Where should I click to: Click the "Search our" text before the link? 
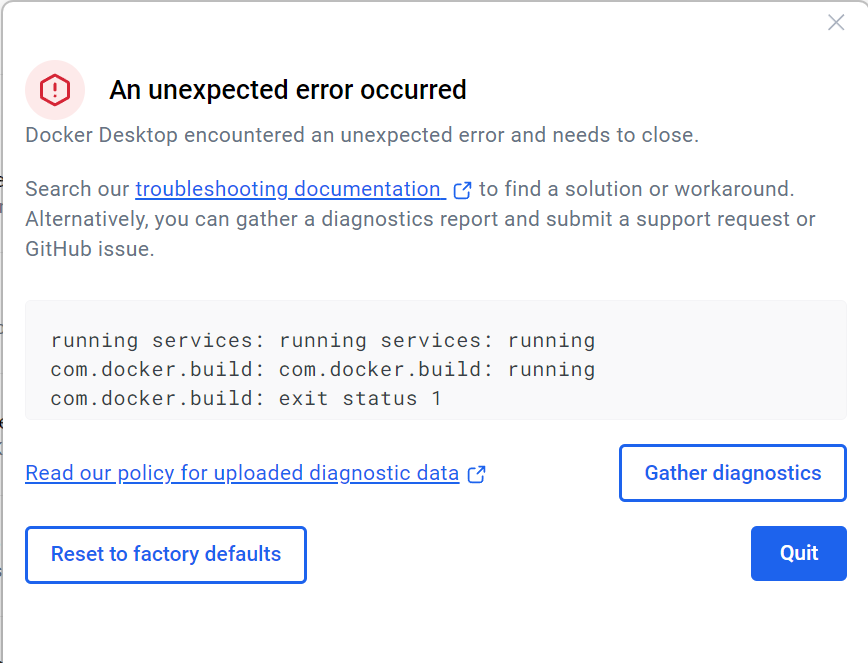tap(78, 189)
